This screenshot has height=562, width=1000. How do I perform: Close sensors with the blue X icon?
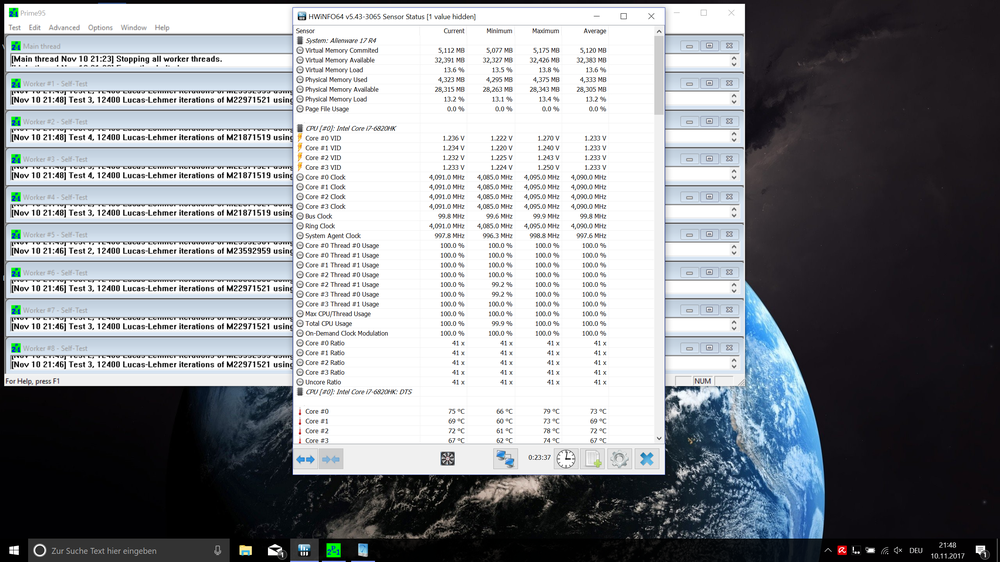click(x=647, y=459)
